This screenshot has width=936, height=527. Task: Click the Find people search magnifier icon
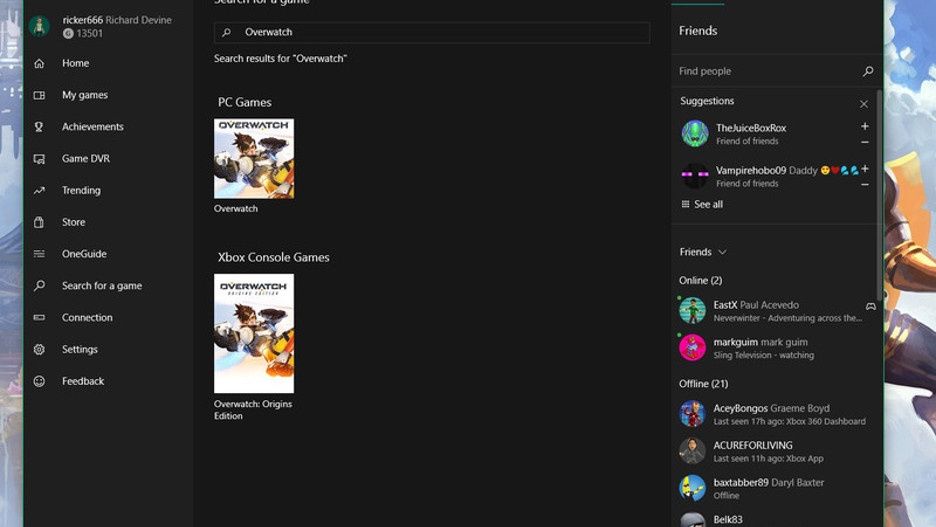[868, 71]
